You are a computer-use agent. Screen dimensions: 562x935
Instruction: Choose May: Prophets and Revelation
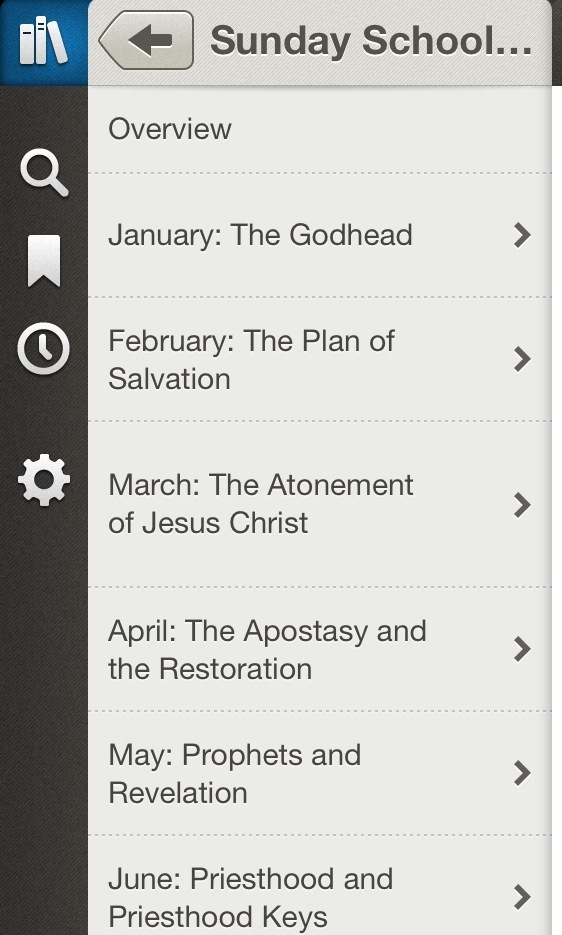point(320,773)
